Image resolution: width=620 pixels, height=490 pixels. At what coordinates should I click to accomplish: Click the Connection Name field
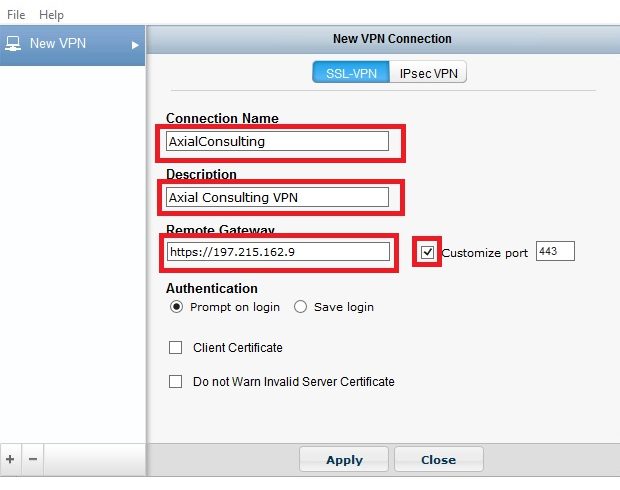coord(277,141)
